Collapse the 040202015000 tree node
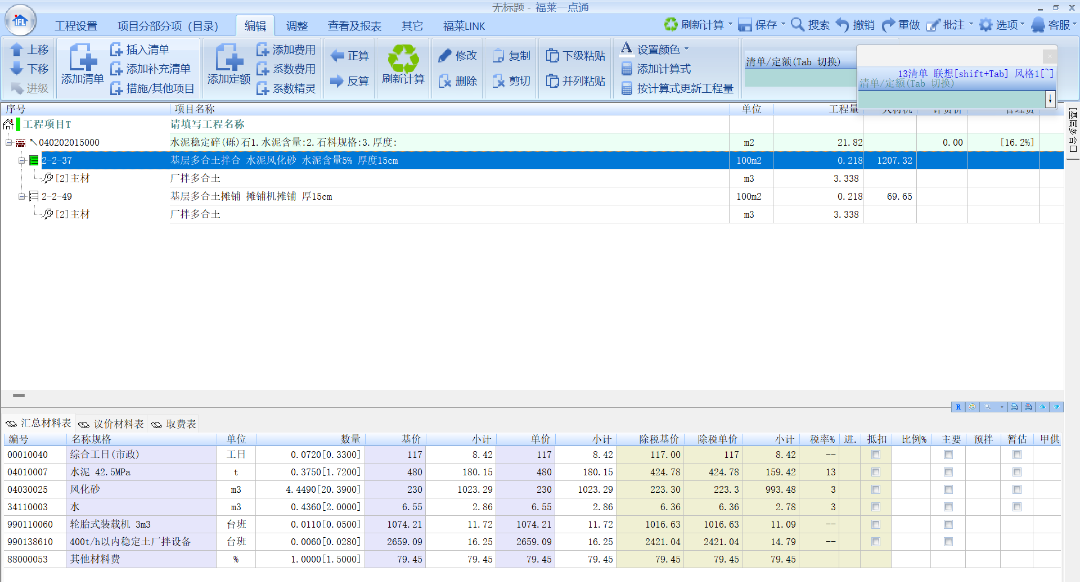 click(x=9, y=143)
